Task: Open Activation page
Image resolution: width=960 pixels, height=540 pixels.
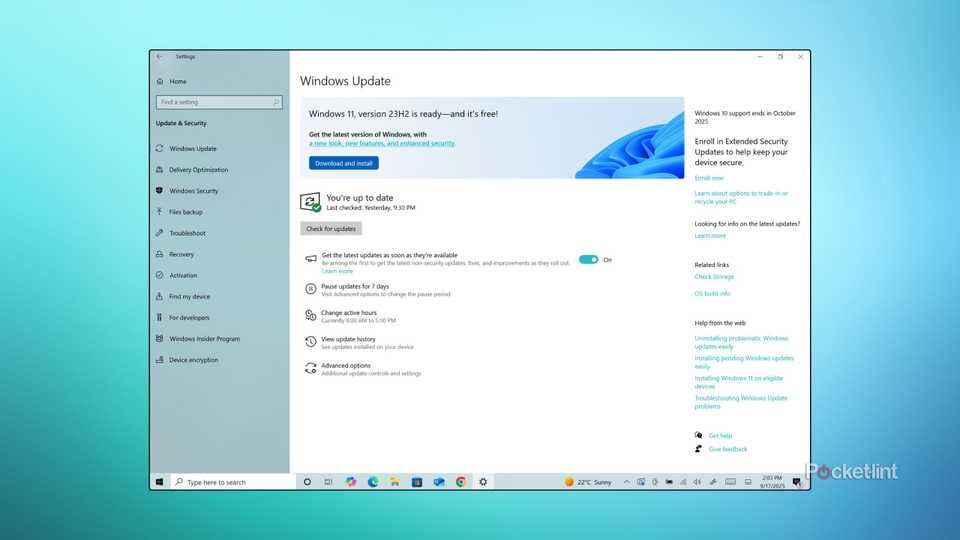Action: [x=183, y=275]
